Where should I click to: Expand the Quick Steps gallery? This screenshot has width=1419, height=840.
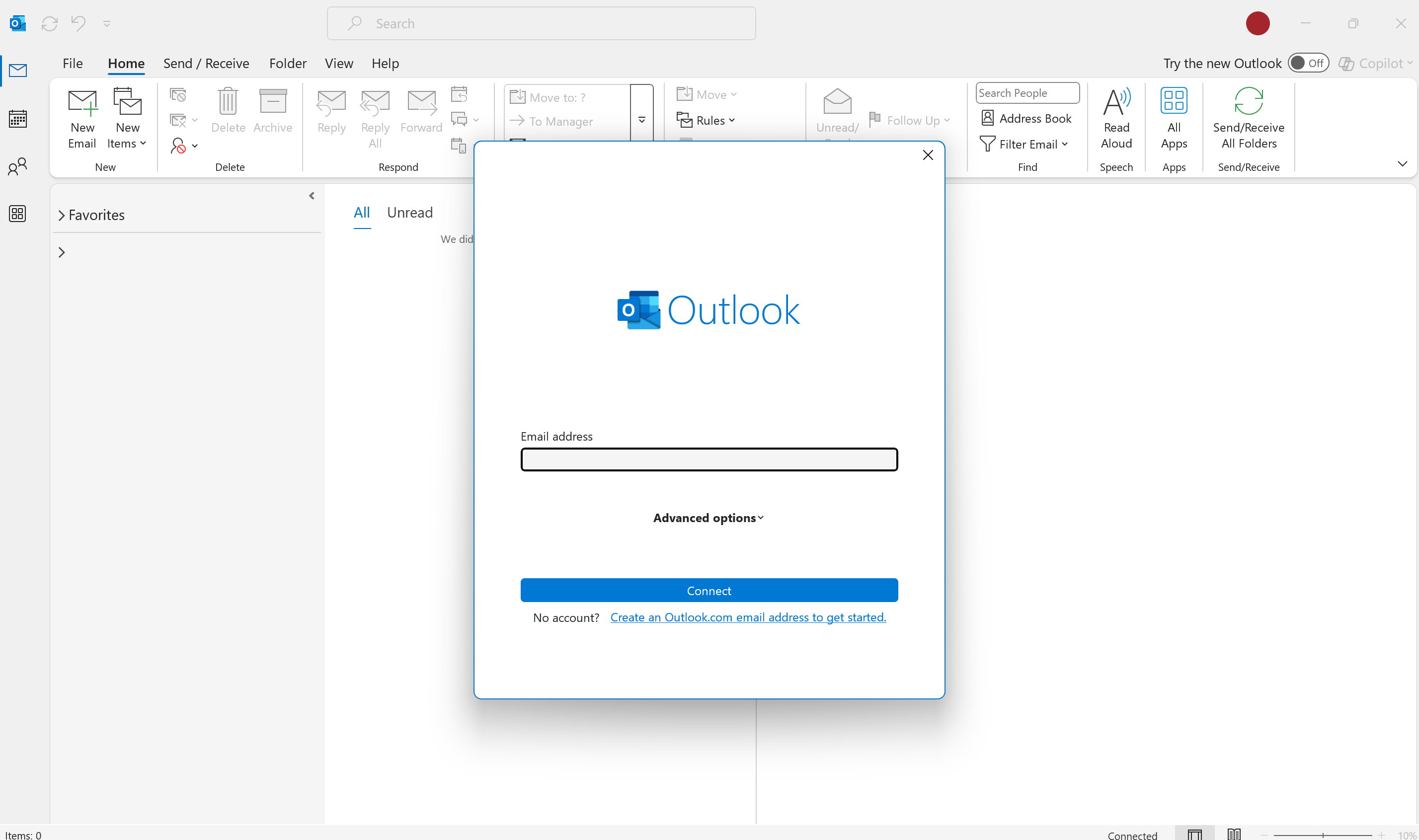(642, 119)
